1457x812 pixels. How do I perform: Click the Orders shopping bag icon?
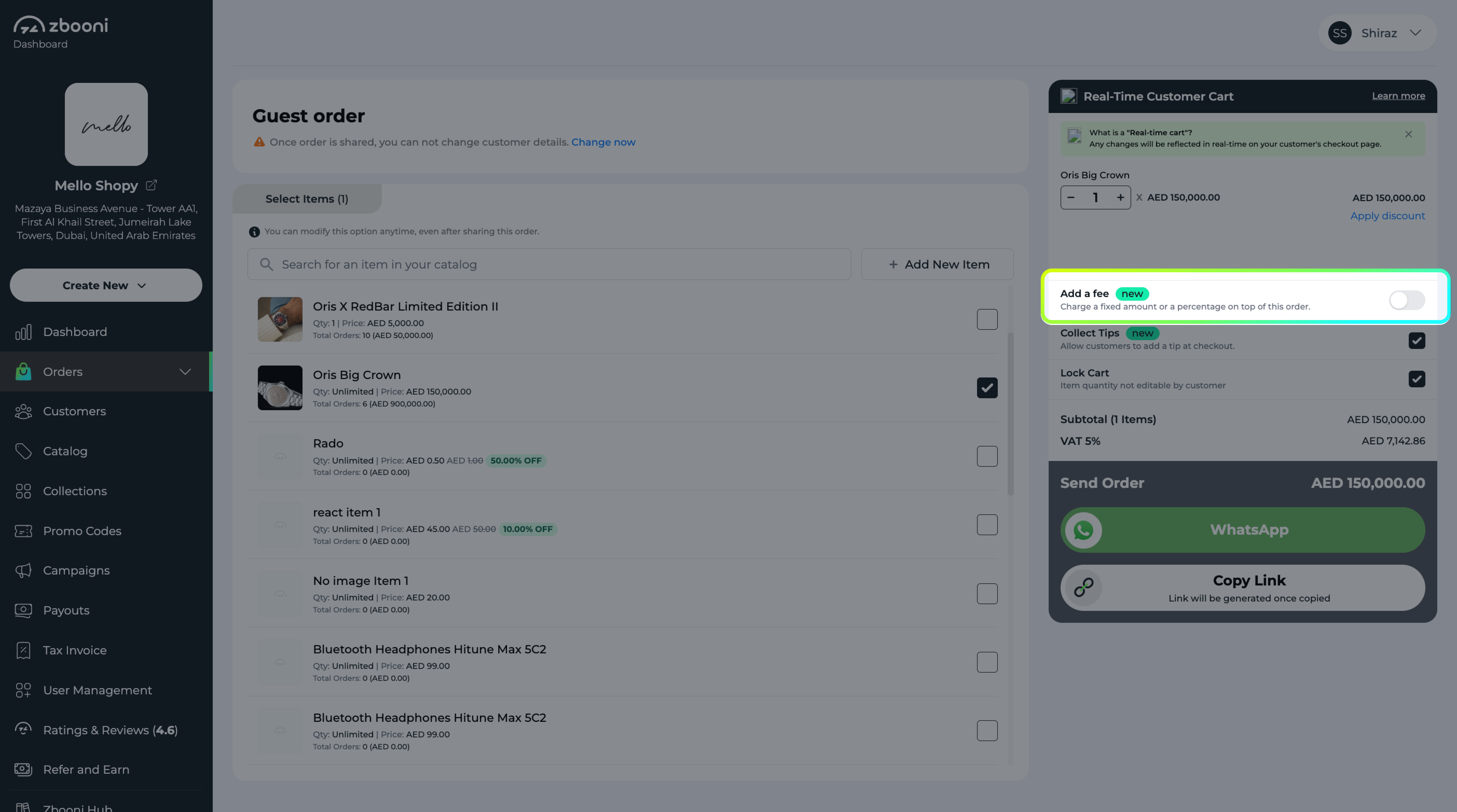23,371
